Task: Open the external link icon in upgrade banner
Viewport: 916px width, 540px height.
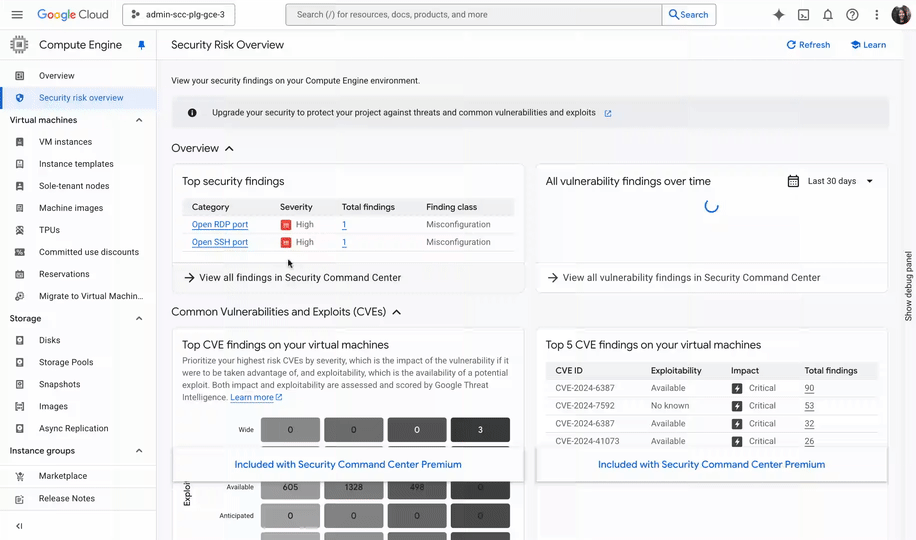Action: point(608,114)
